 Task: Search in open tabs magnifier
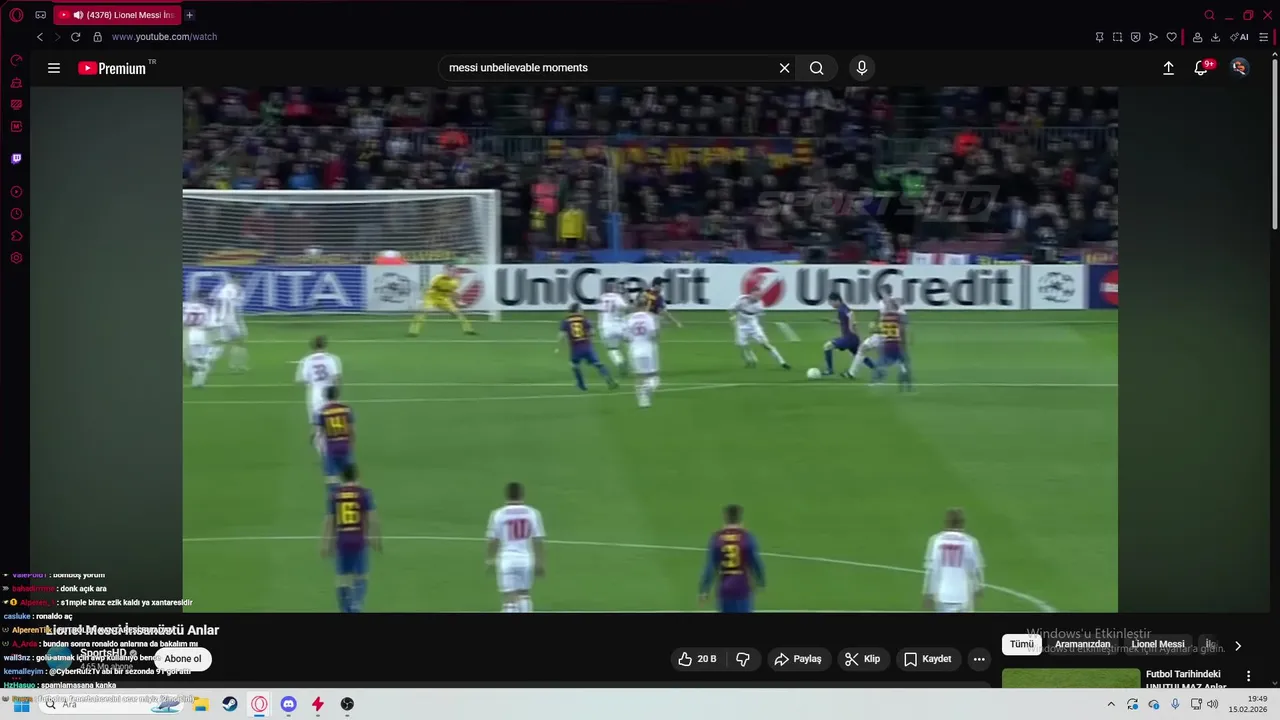[x=1209, y=15]
